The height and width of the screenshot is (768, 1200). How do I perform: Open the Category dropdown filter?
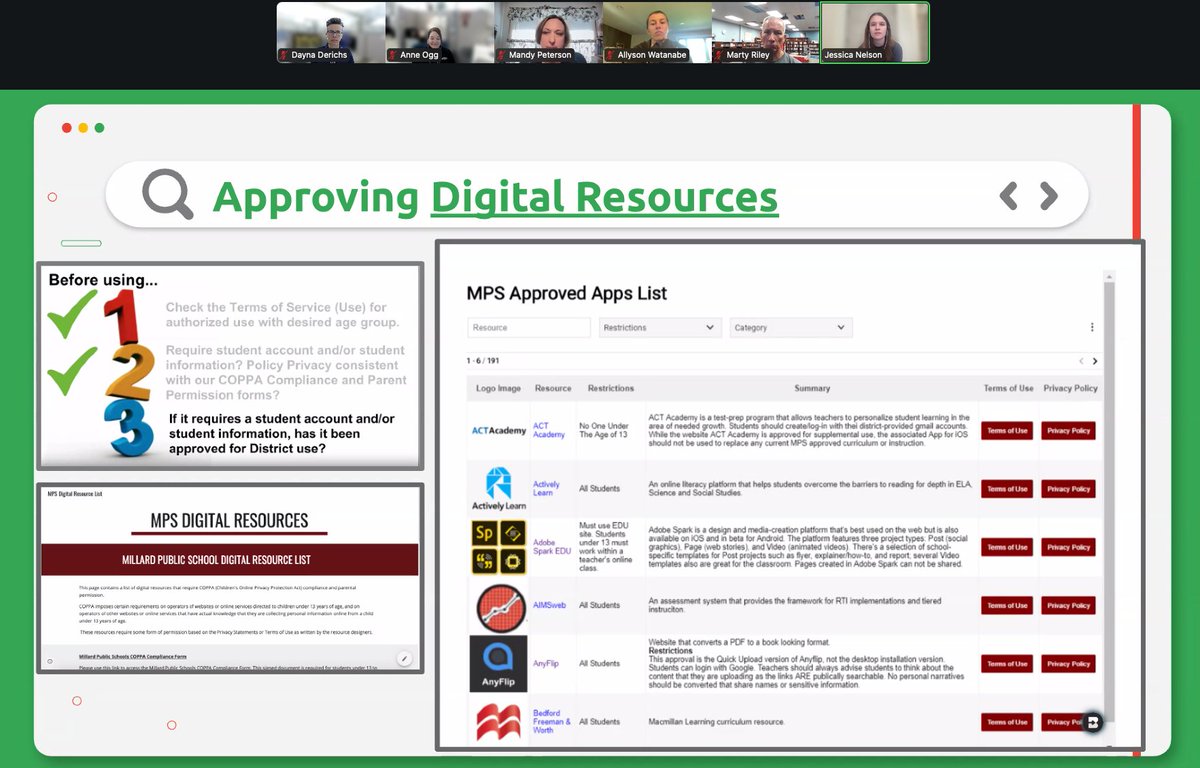click(791, 327)
